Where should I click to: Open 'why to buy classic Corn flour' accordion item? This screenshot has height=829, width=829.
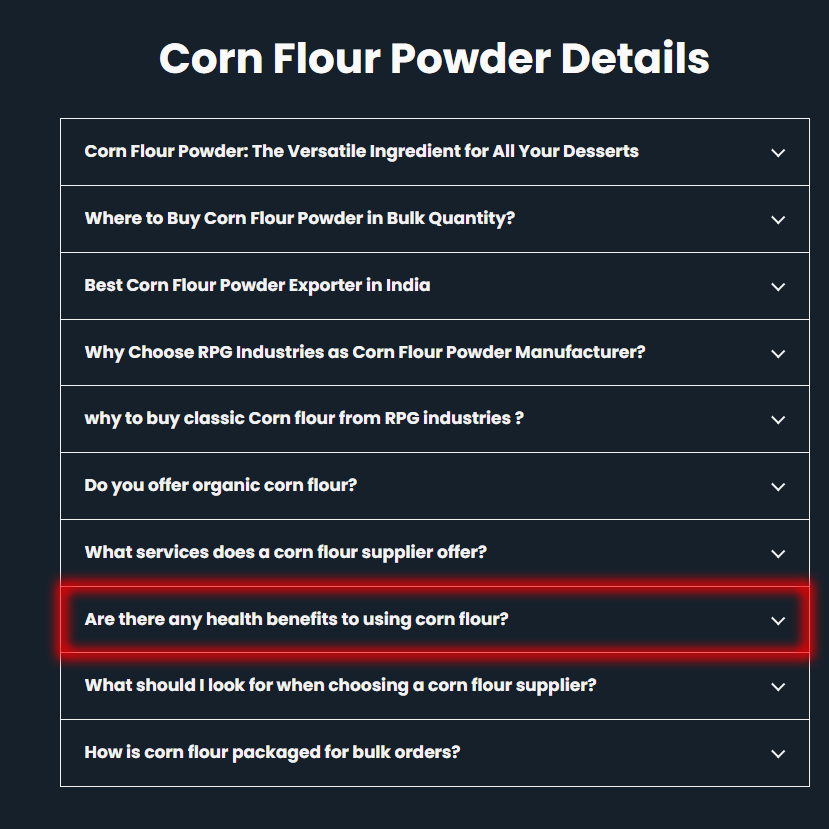pyautogui.click(x=303, y=419)
